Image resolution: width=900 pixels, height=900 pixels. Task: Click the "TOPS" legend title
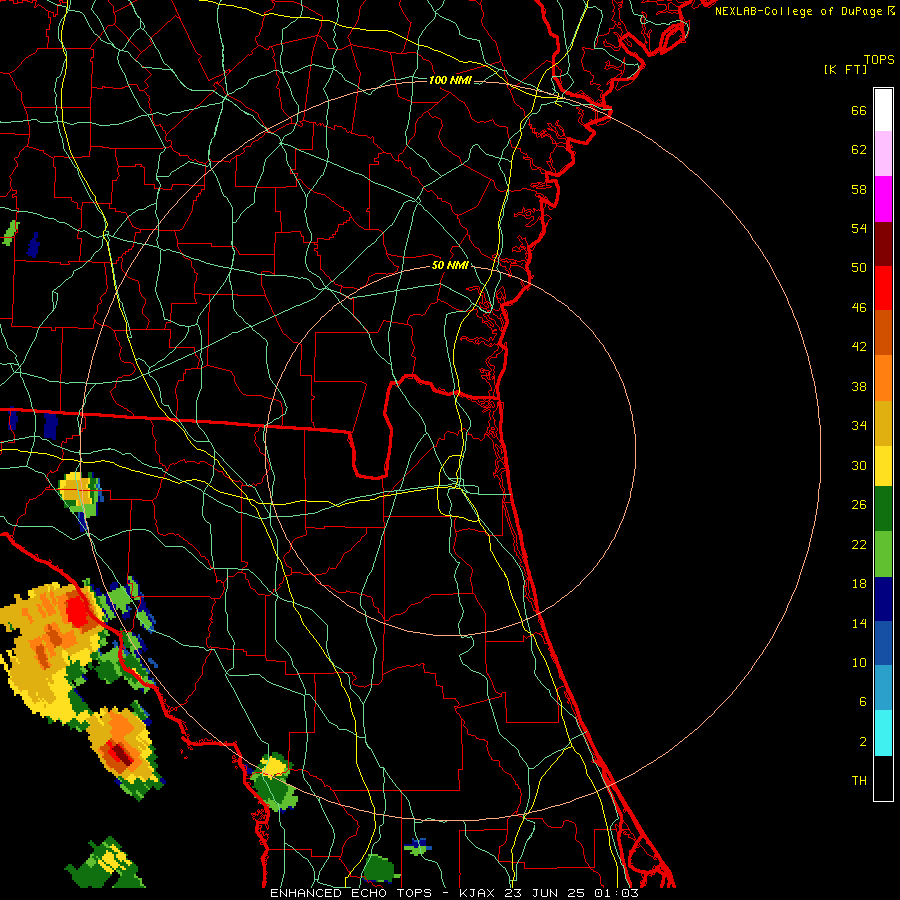(879, 60)
